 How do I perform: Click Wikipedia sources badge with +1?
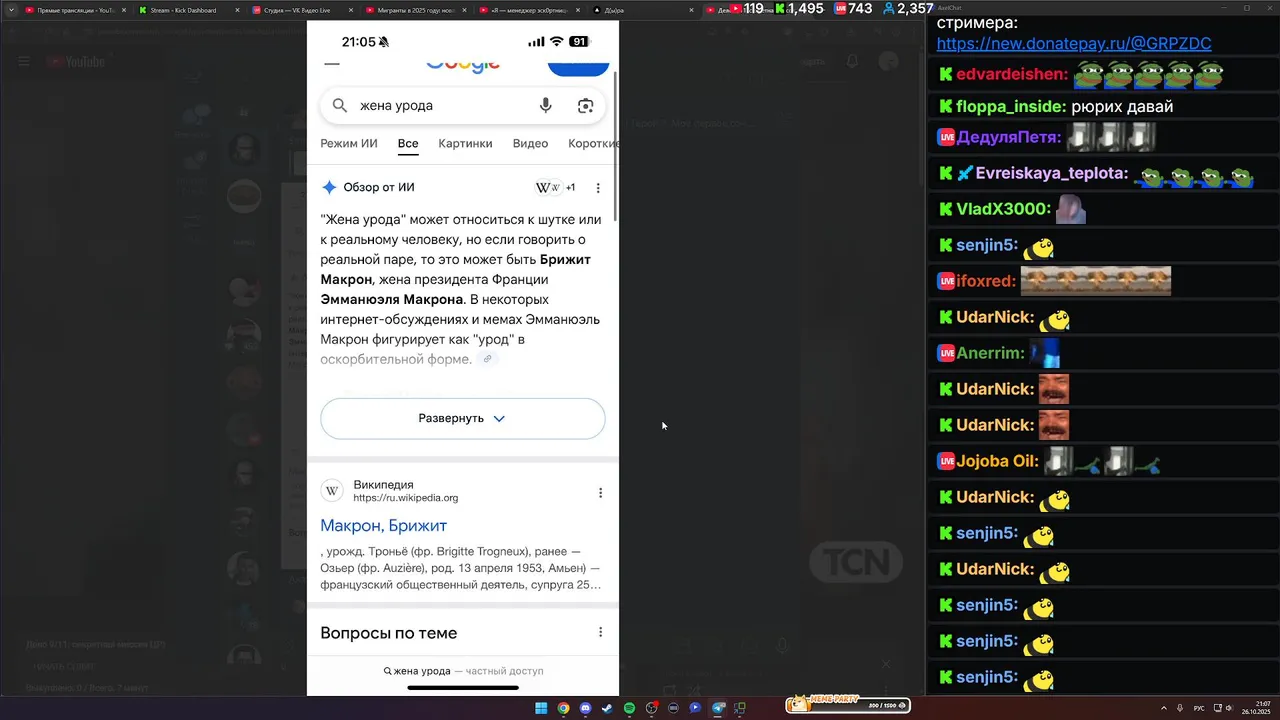[555, 187]
